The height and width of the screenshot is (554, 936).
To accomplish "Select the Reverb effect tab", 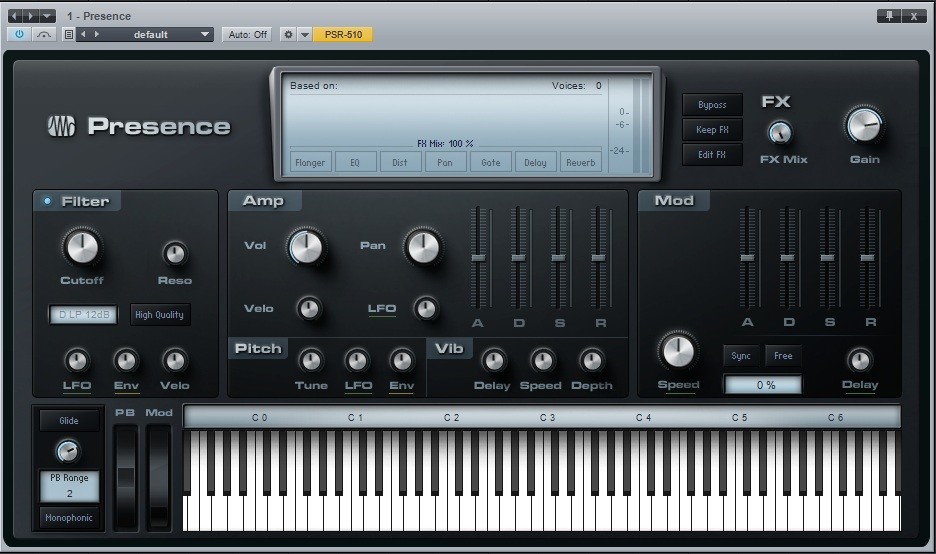I will pos(581,162).
